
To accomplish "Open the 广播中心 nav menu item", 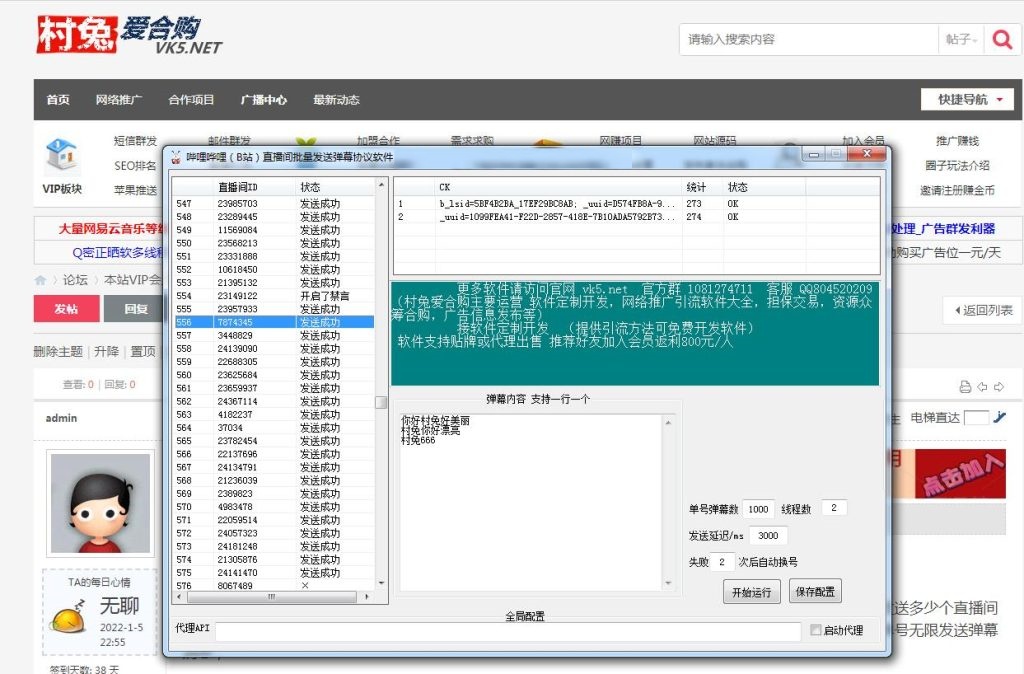I will pyautogui.click(x=263, y=100).
